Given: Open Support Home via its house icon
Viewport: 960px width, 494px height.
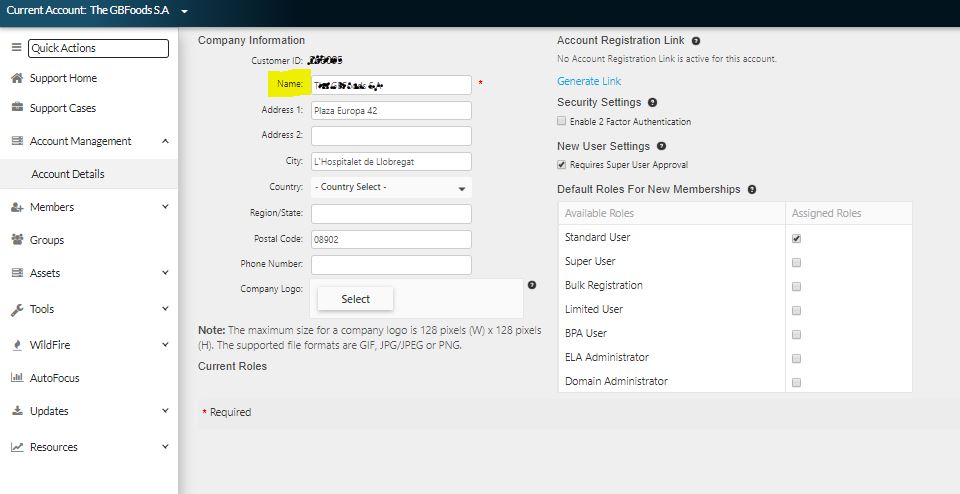Looking at the screenshot, I should click(x=17, y=78).
